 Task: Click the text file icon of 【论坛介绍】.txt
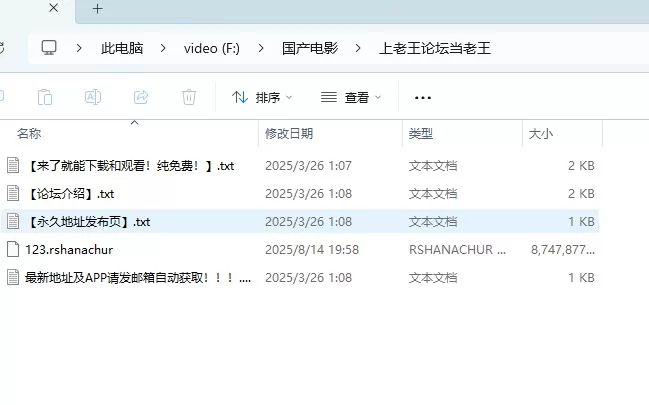coord(13,193)
